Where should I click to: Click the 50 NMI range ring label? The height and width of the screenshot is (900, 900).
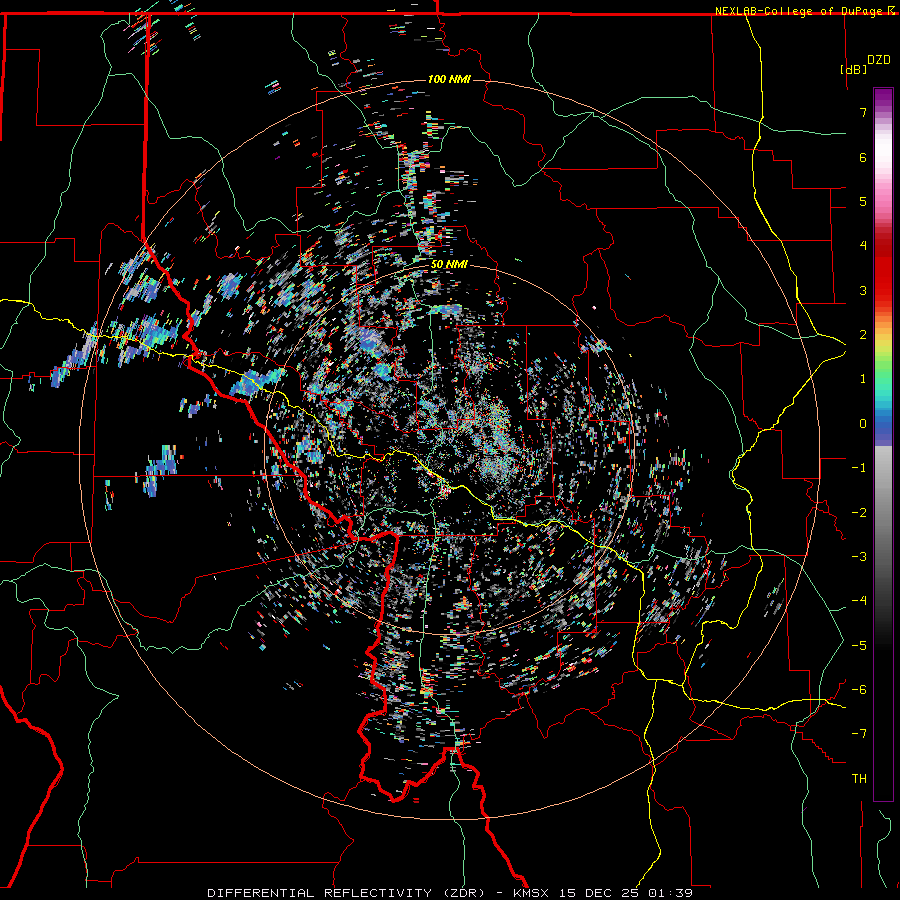[x=449, y=265]
